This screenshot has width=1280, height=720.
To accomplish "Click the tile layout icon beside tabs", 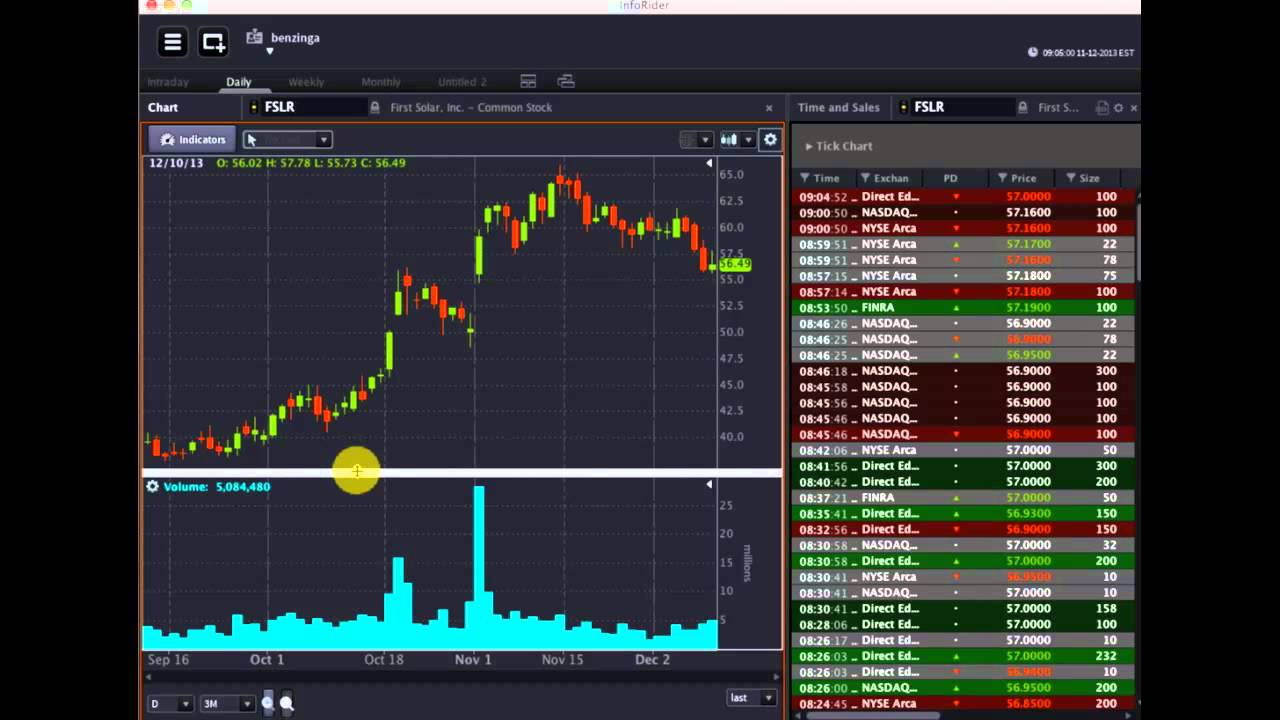I will point(528,82).
